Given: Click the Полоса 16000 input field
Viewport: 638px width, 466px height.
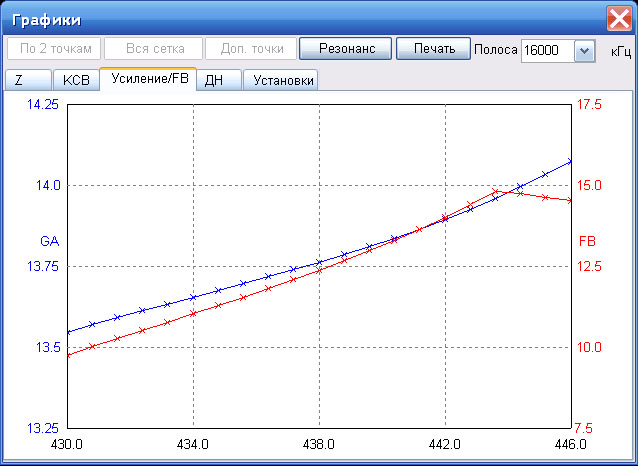Looking at the screenshot, I should pyautogui.click(x=548, y=50).
